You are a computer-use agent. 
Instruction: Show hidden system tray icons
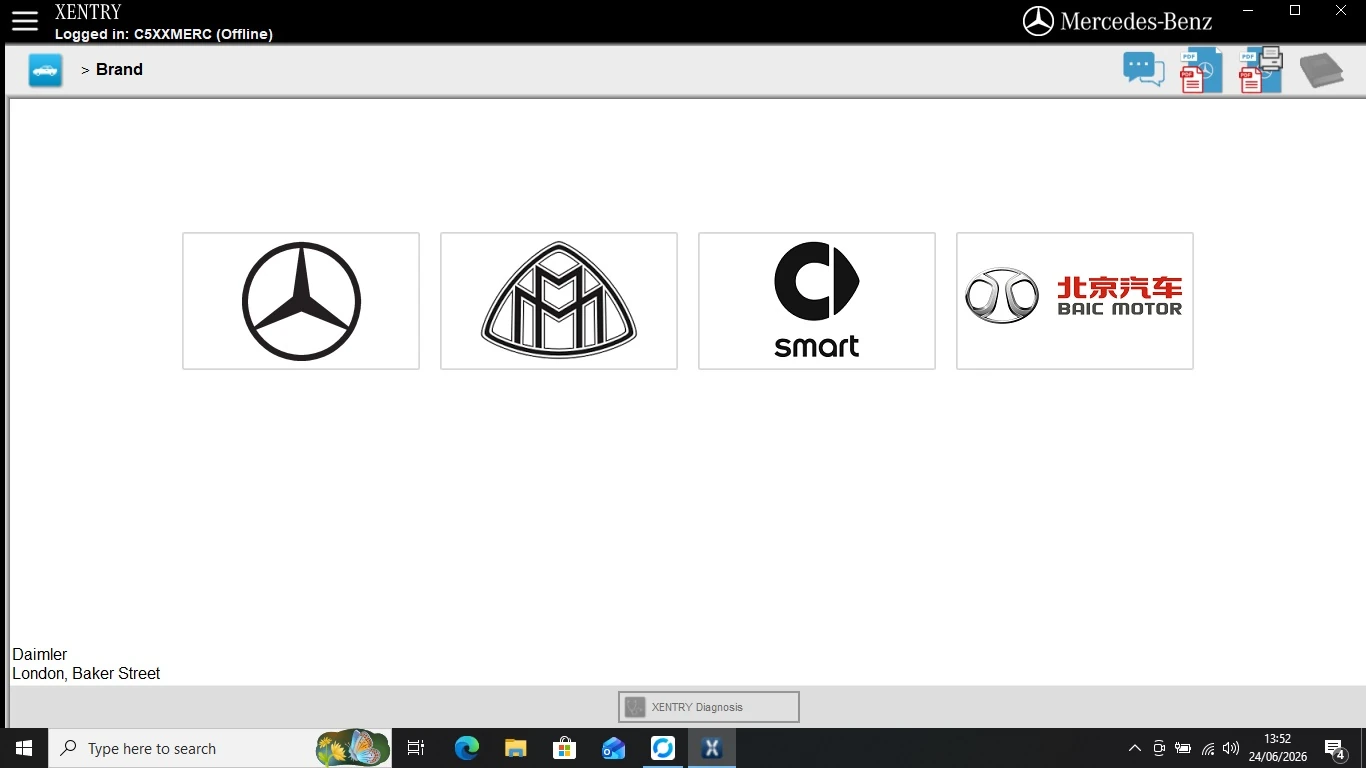pos(1134,748)
